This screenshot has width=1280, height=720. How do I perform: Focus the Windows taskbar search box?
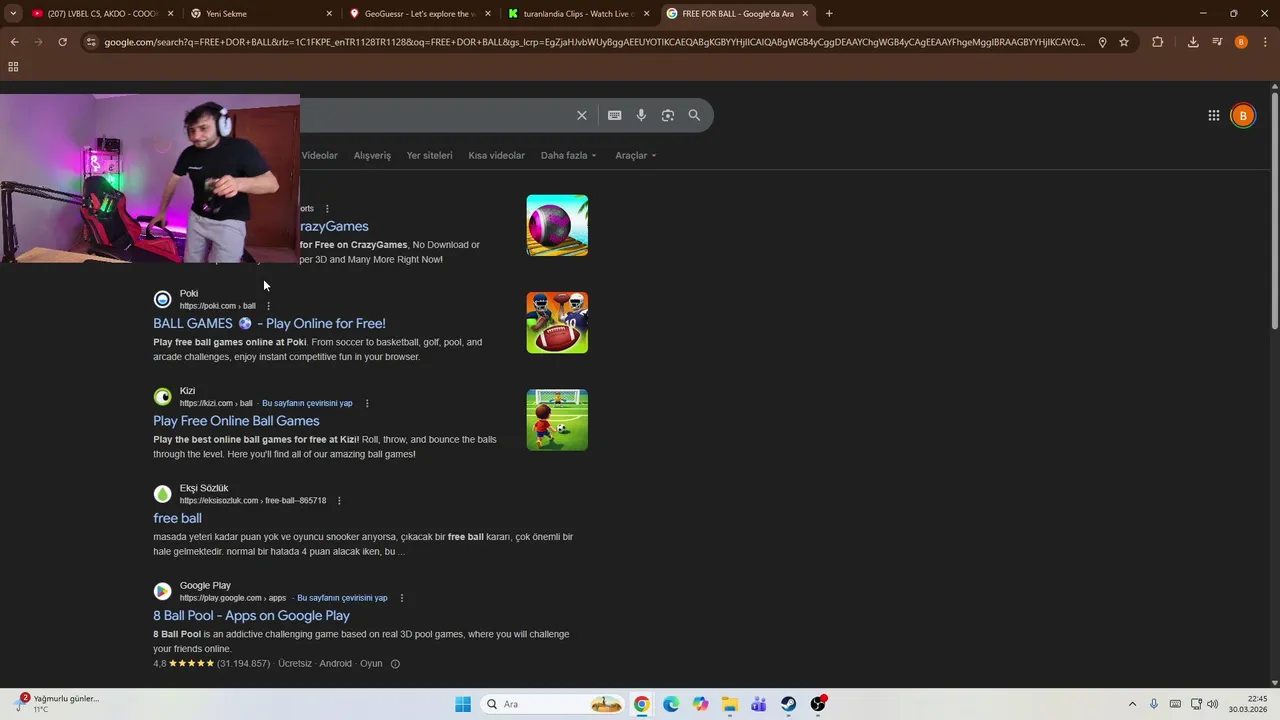click(552, 704)
